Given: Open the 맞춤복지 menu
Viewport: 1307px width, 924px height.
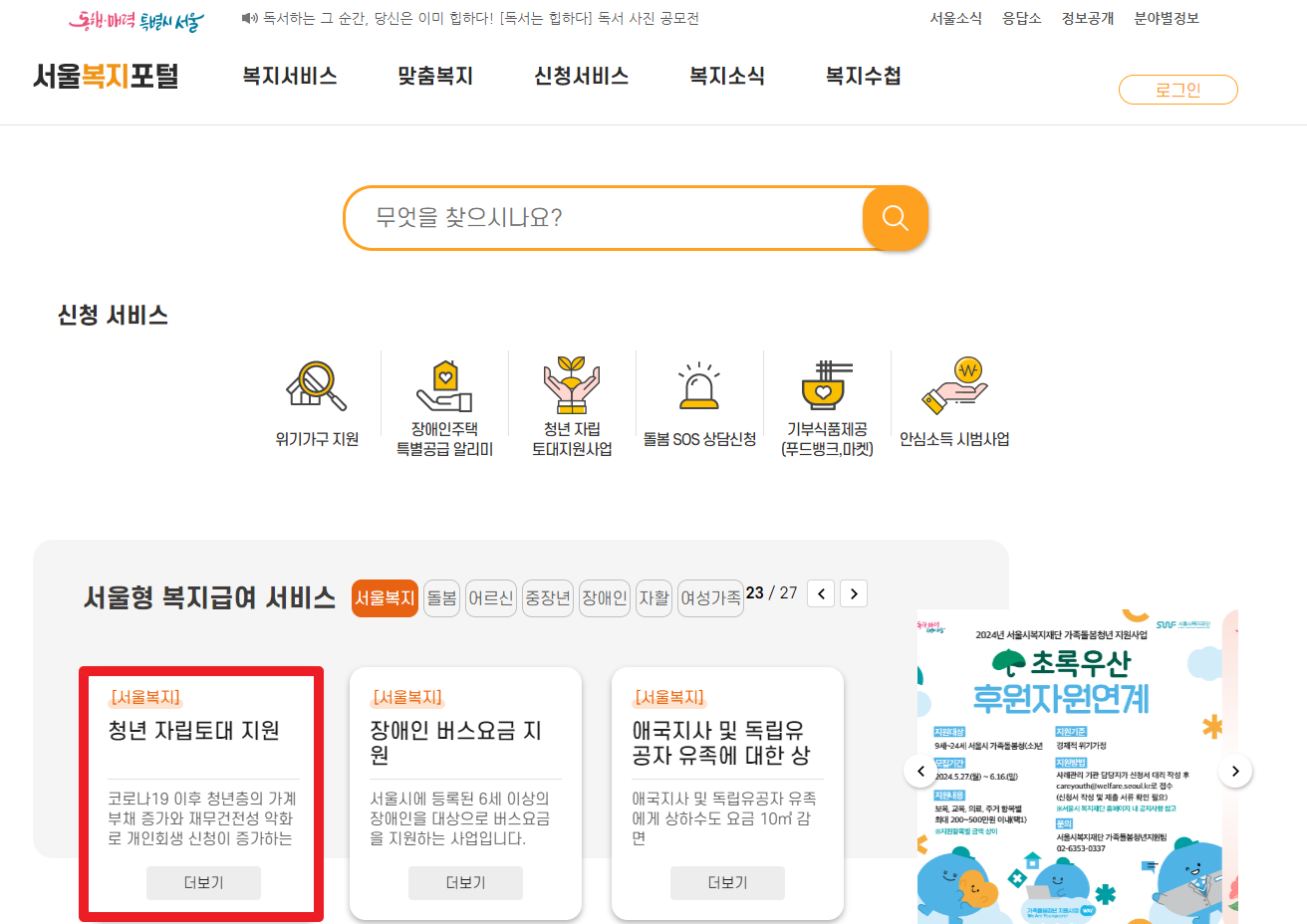Looking at the screenshot, I should pos(434,76).
